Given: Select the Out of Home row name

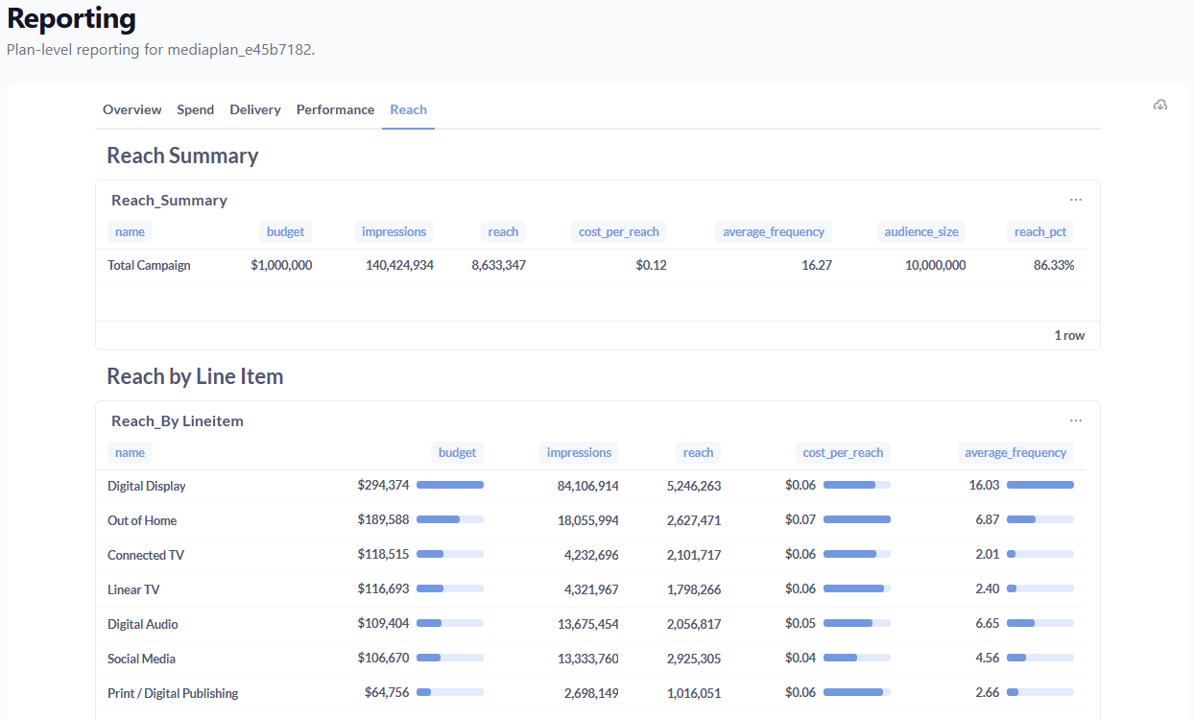Looking at the screenshot, I should pyautogui.click(x=142, y=521).
